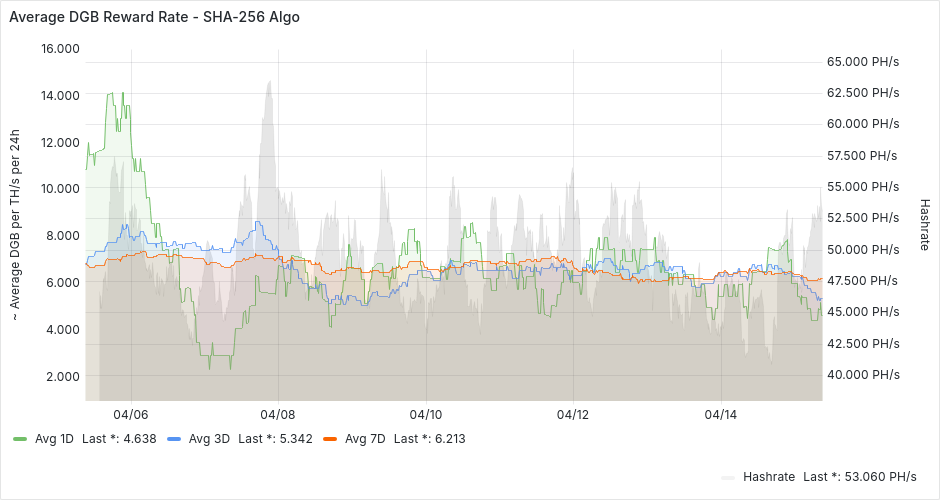Toggle visibility of Avg 3D series label

click(x=209, y=439)
